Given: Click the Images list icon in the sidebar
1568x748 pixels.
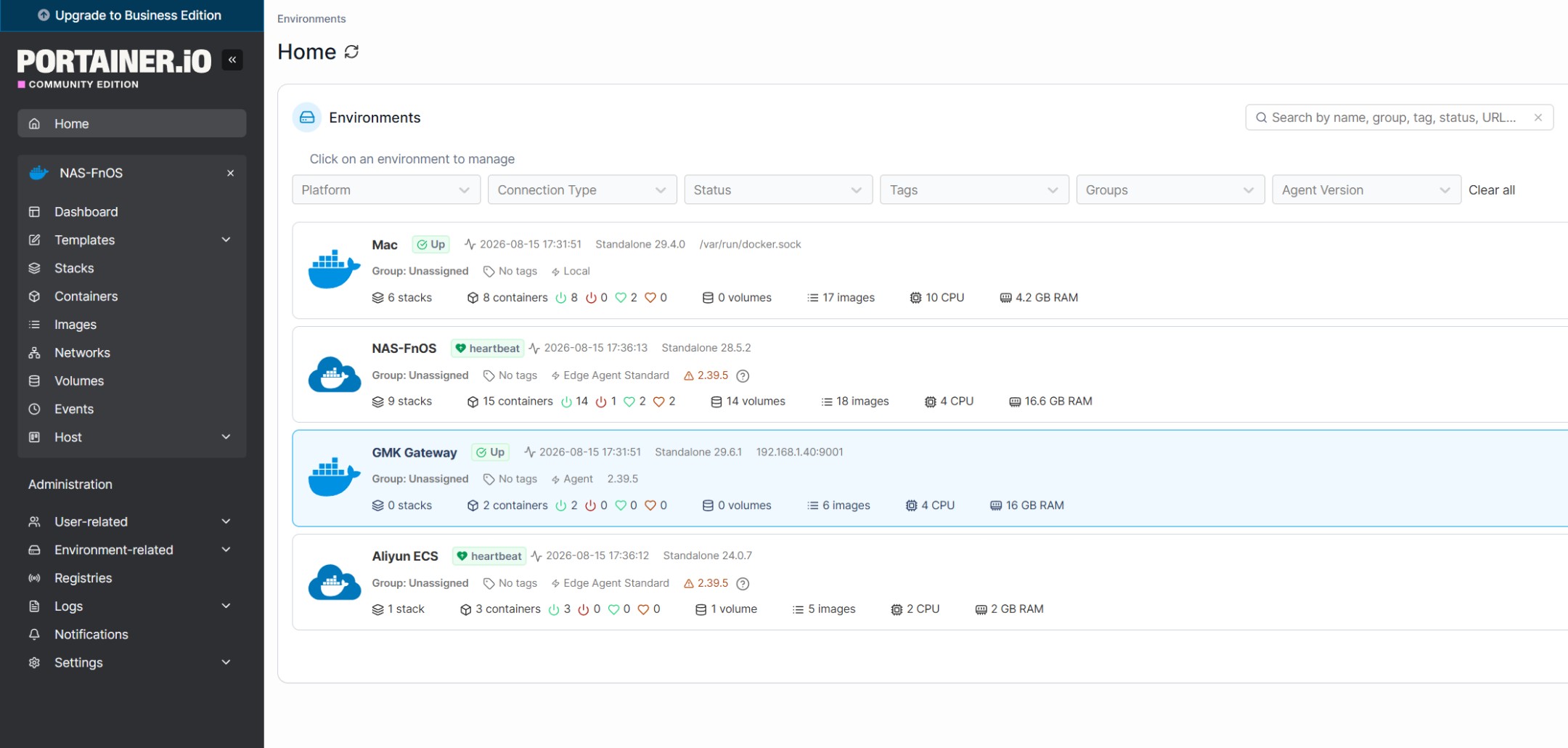Looking at the screenshot, I should [34, 325].
